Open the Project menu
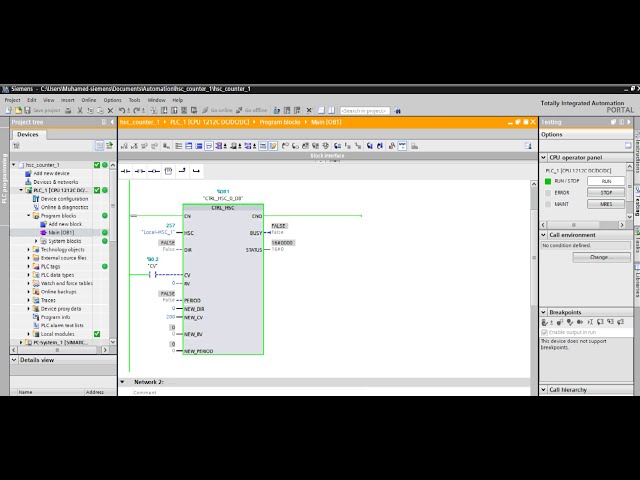The height and width of the screenshot is (480, 640). [12, 100]
